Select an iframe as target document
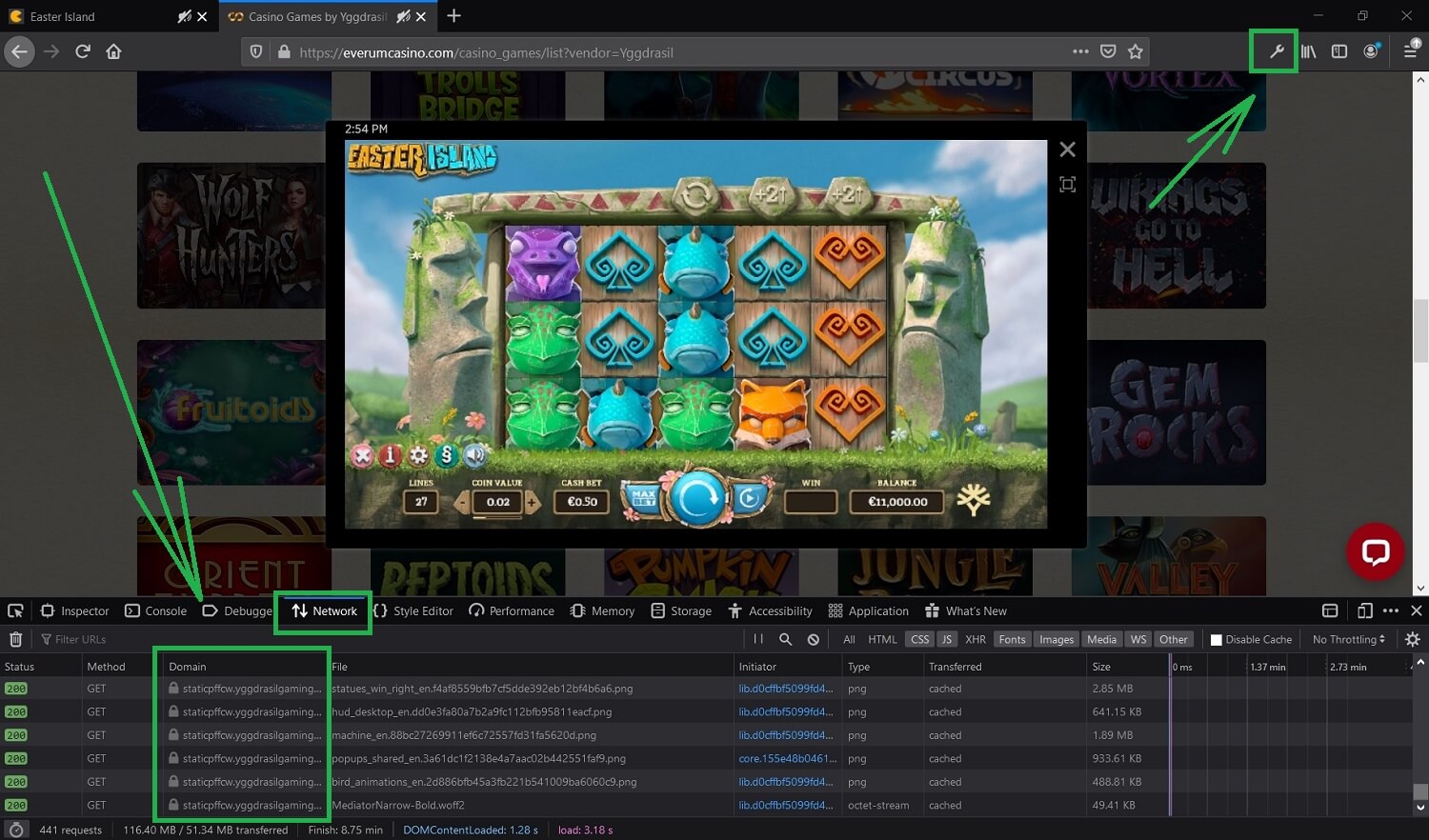Image resolution: width=1429 pixels, height=840 pixels. pos(1330,610)
